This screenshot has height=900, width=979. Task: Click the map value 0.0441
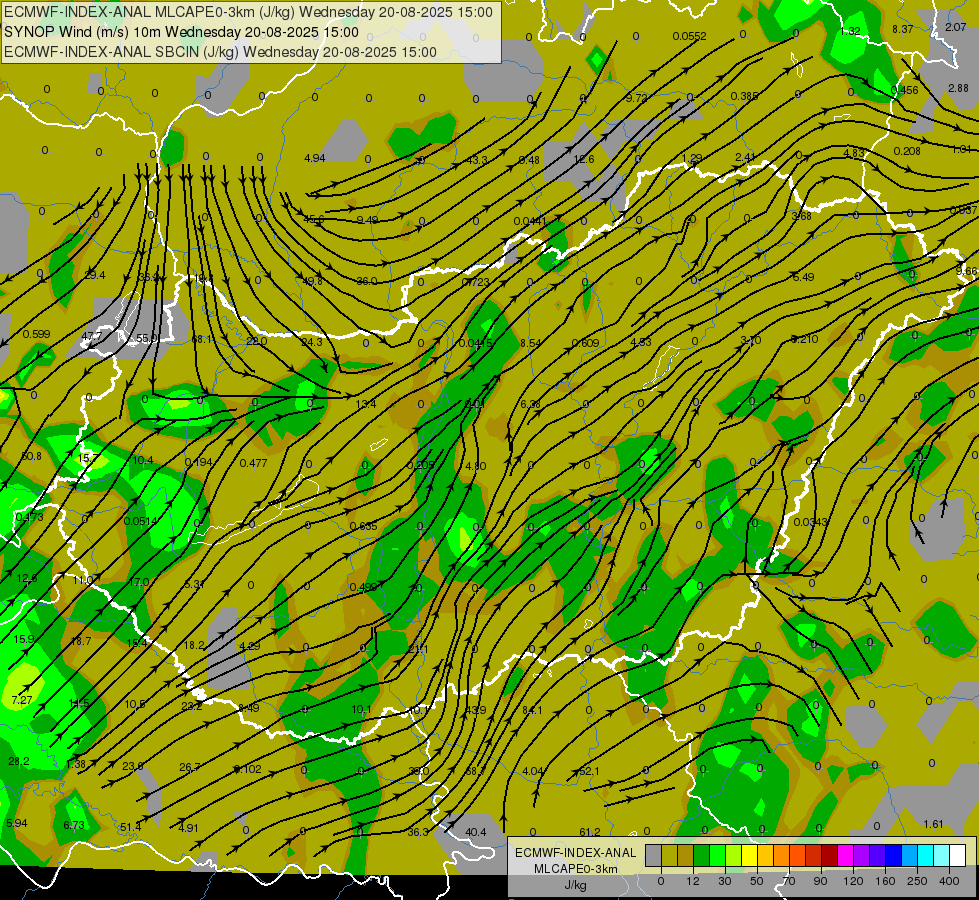point(530,221)
